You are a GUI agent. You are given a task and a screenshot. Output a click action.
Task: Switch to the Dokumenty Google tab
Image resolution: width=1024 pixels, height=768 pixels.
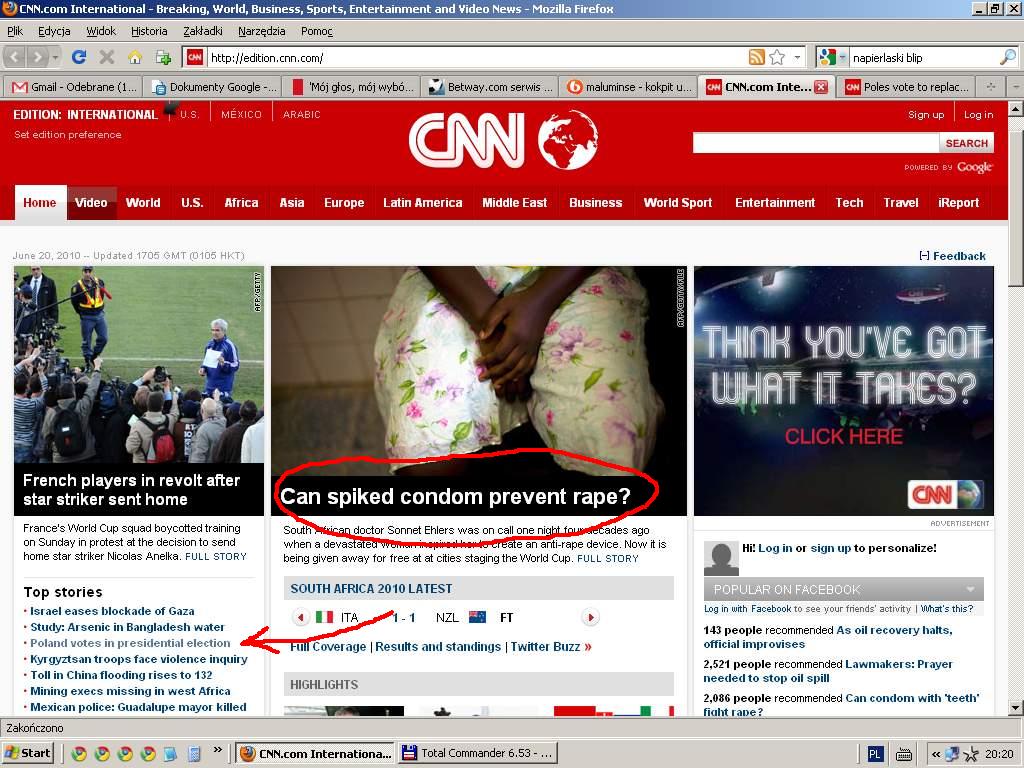coord(214,87)
